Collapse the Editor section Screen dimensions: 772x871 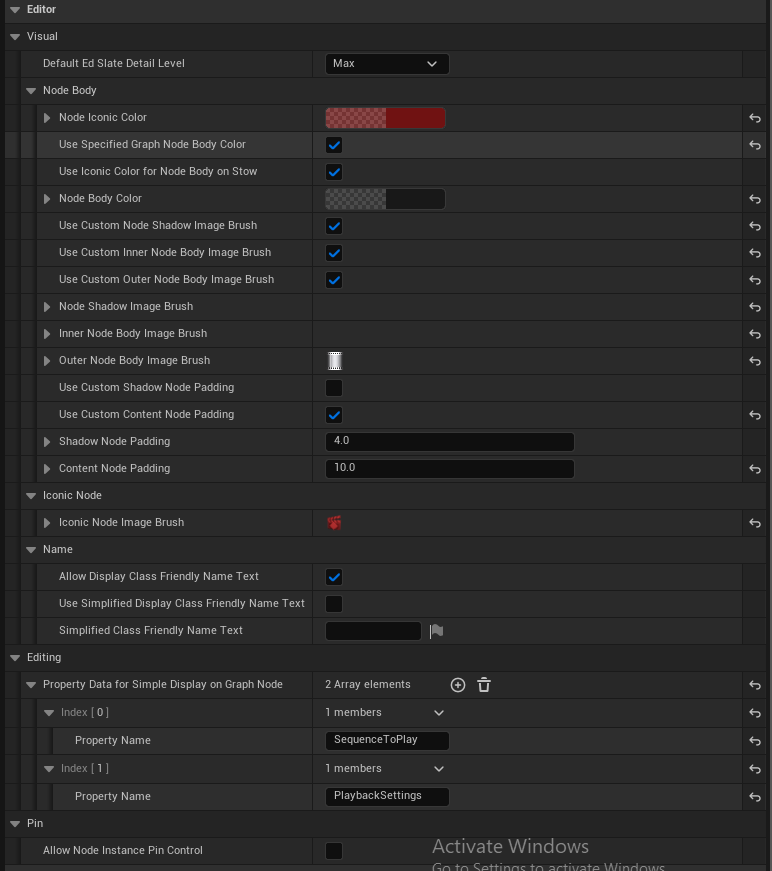pos(15,9)
